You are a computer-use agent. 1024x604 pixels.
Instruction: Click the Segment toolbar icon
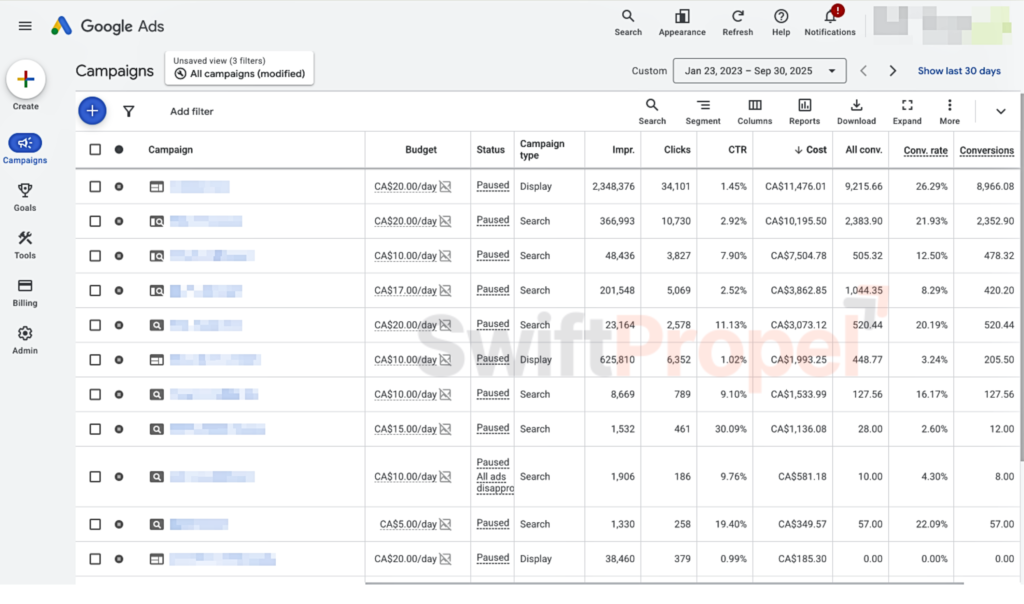[x=703, y=105]
